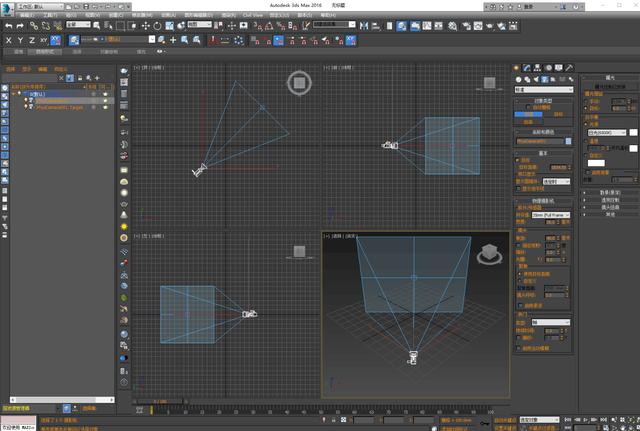
Task: Click the application logo button
Action: 7,9
